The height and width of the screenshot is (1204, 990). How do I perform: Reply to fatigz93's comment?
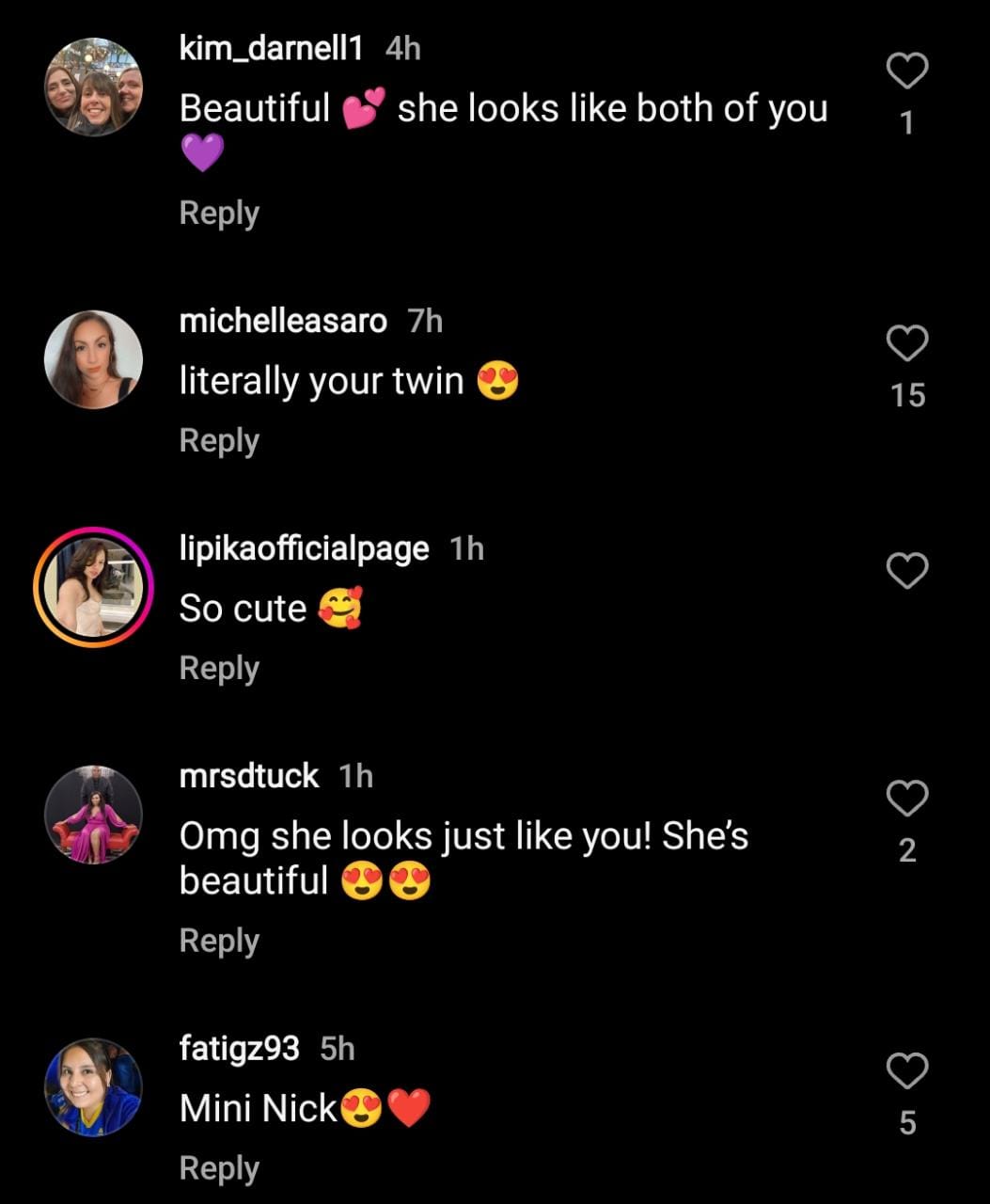pyautogui.click(x=219, y=1168)
